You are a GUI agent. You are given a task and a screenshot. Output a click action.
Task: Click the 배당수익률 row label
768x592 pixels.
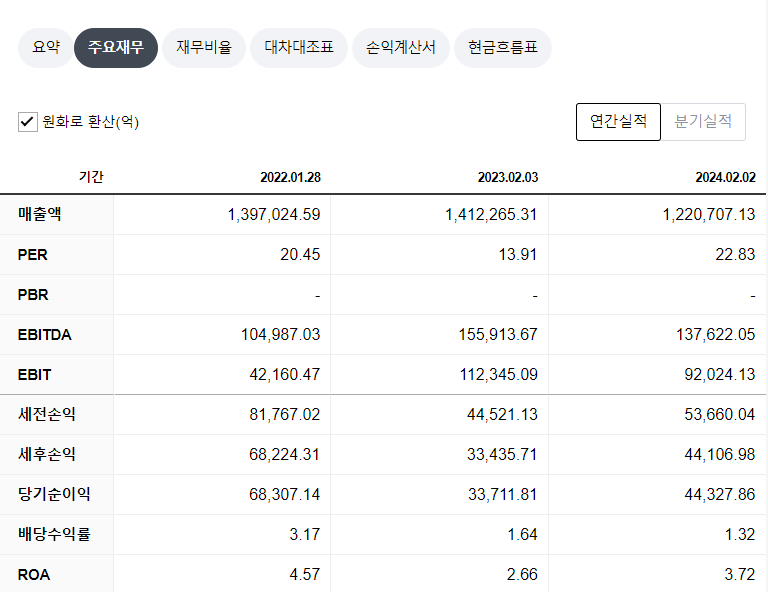(x=54, y=534)
